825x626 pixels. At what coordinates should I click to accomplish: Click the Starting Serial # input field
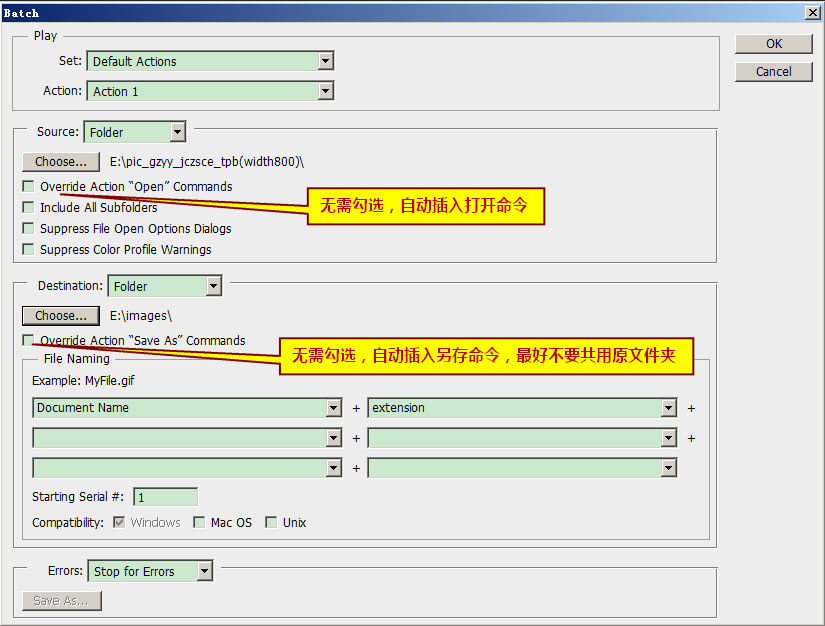(165, 497)
